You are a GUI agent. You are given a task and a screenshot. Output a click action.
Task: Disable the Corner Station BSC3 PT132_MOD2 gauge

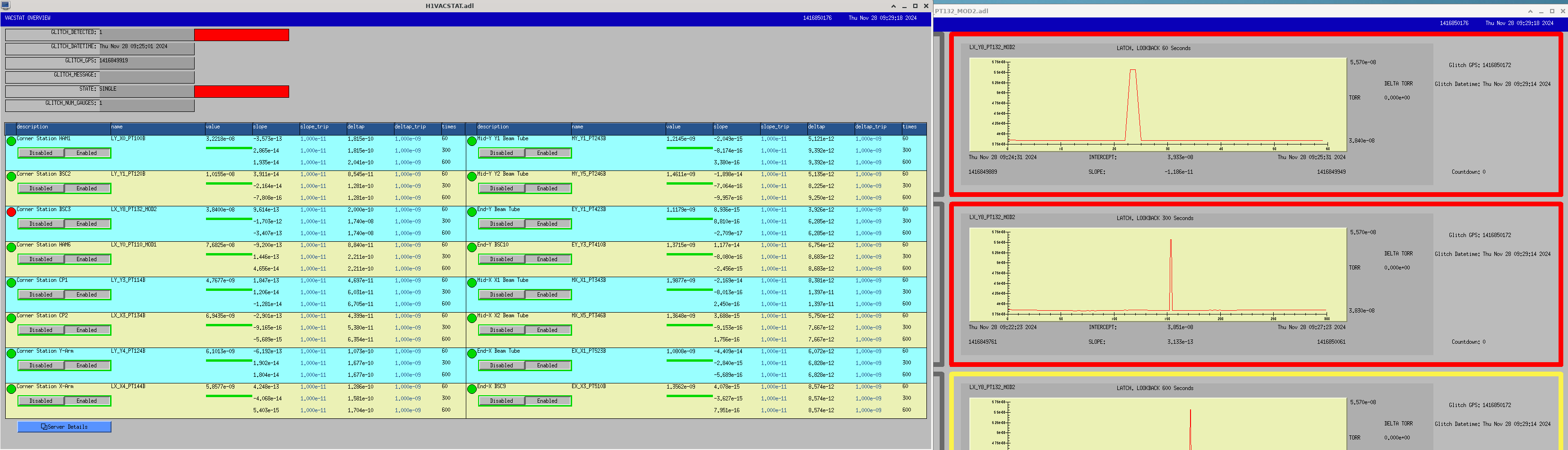[x=41, y=224]
